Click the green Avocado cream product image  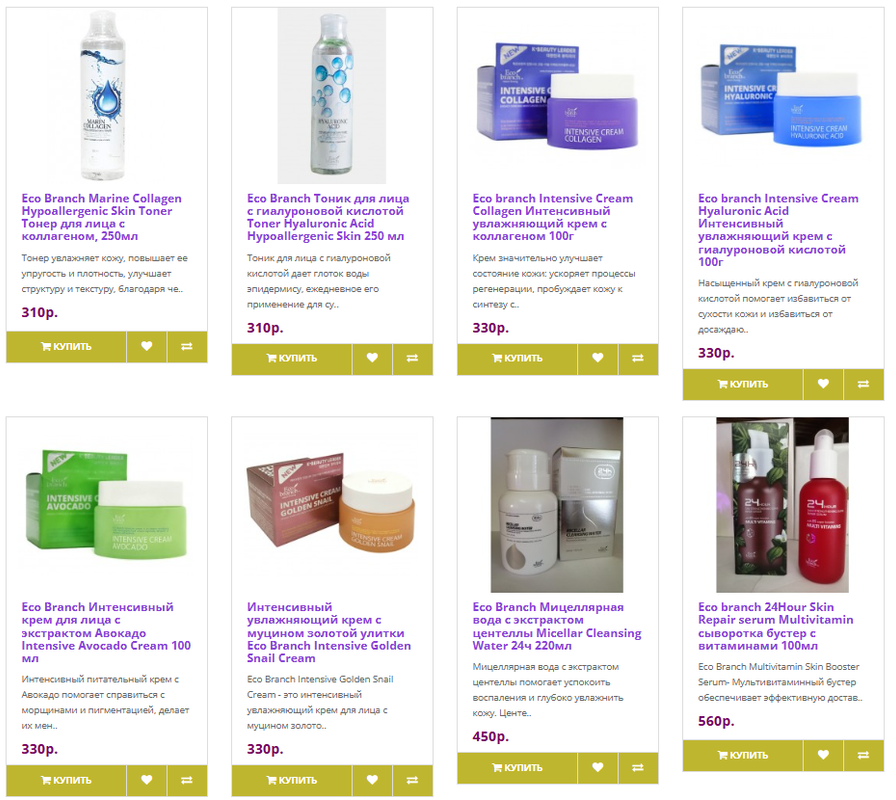coord(106,504)
